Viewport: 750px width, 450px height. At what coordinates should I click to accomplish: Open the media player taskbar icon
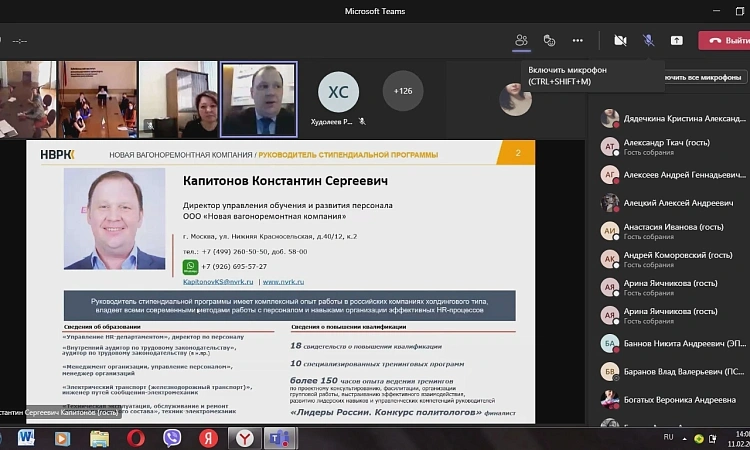[62, 439]
